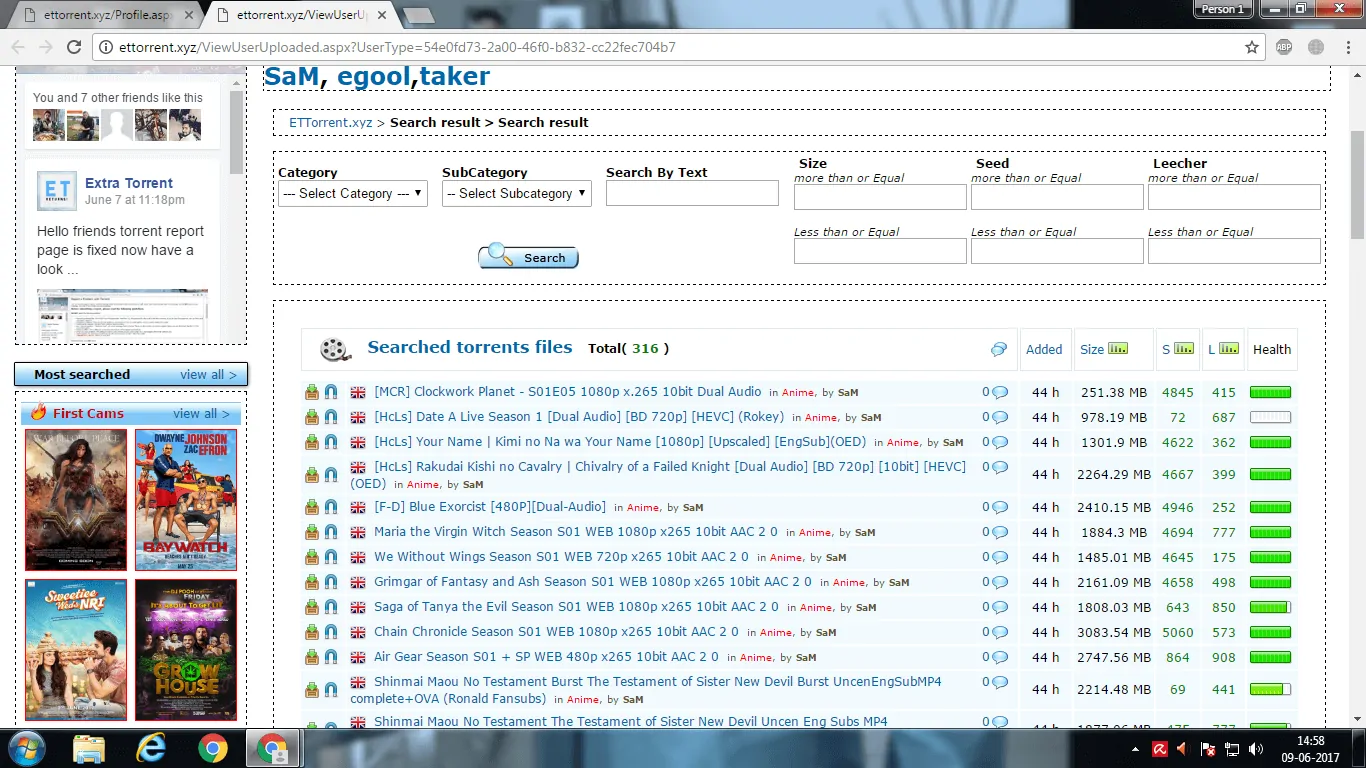Click the main page vertical scrollbar

coord(1357,183)
